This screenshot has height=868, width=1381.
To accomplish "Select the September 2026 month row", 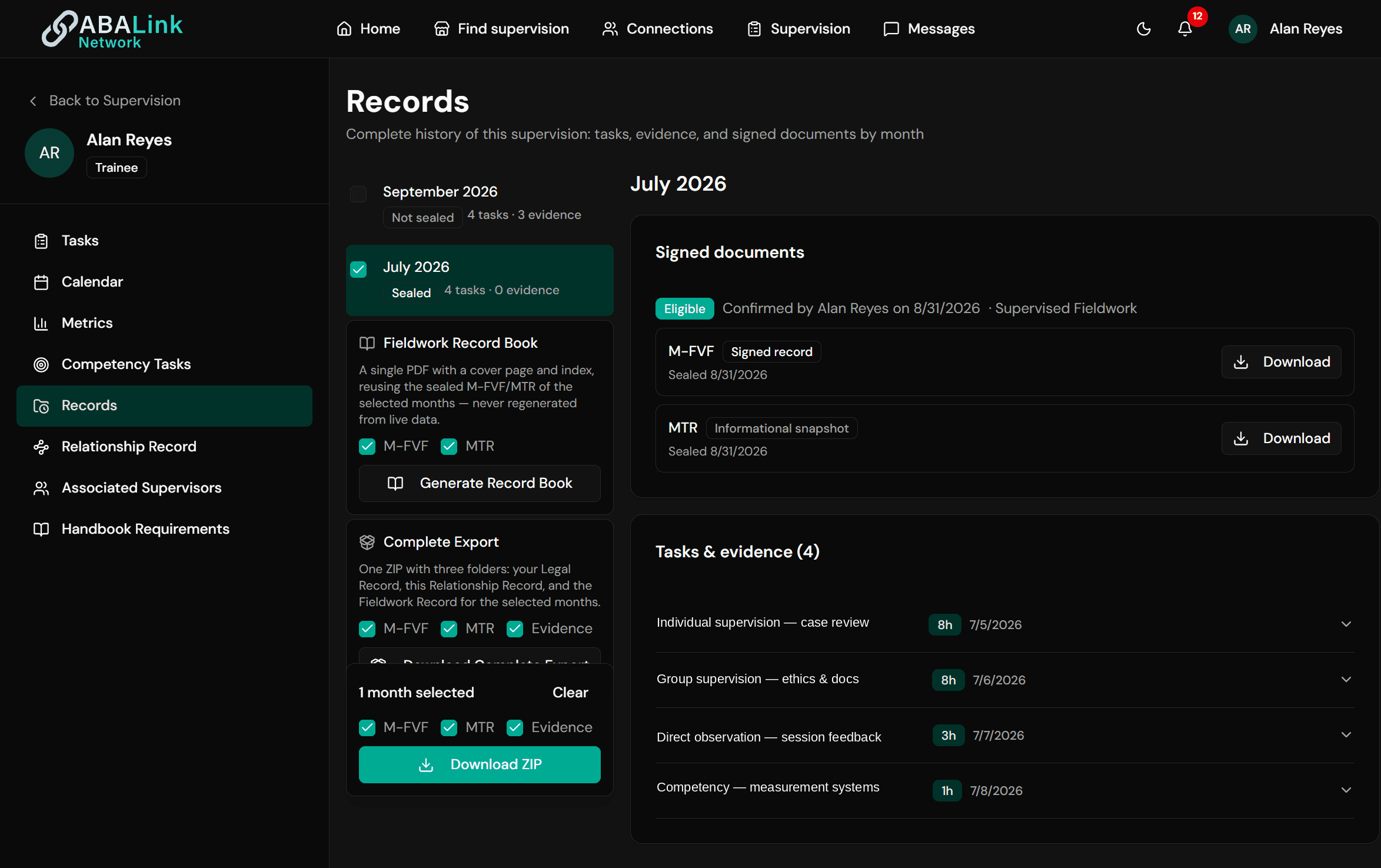I will point(480,205).
